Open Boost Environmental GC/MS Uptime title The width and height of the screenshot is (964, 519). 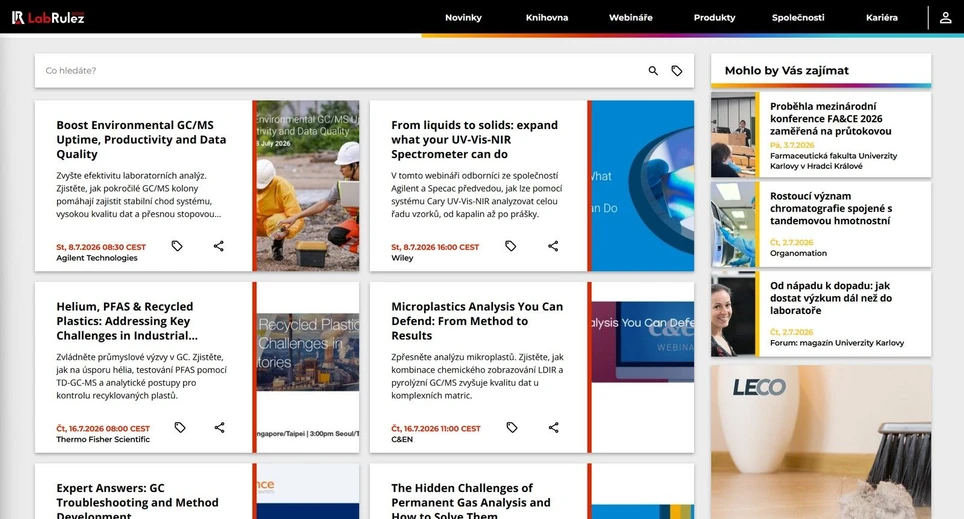[x=141, y=140]
